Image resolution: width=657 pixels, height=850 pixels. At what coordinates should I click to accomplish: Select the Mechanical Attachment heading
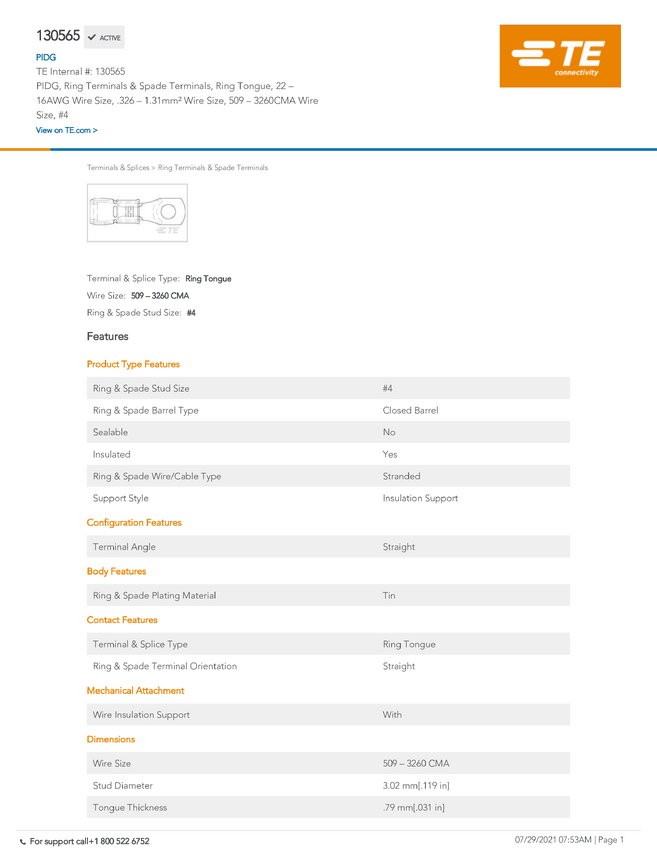(136, 691)
